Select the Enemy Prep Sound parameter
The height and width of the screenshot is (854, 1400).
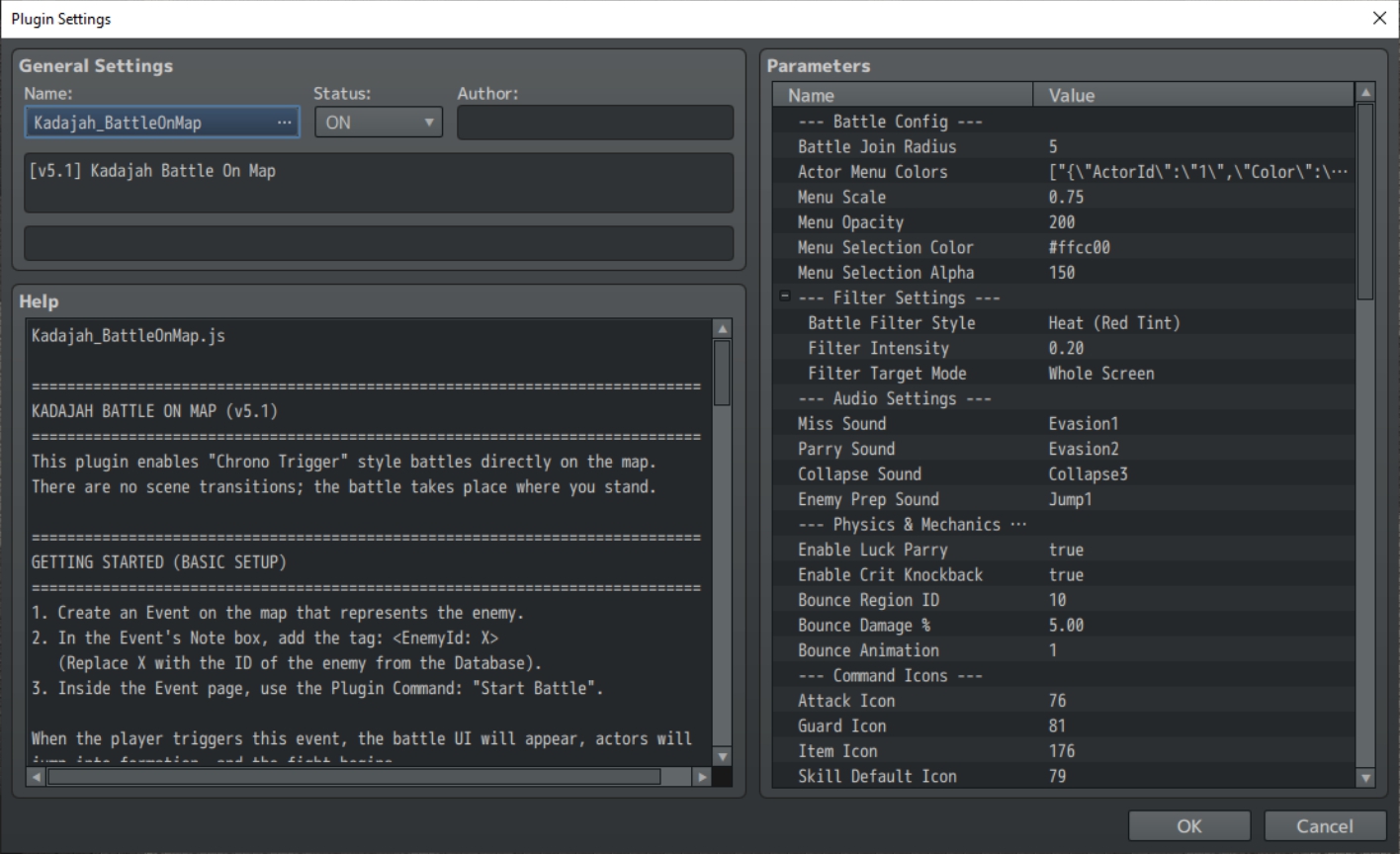point(1064,499)
